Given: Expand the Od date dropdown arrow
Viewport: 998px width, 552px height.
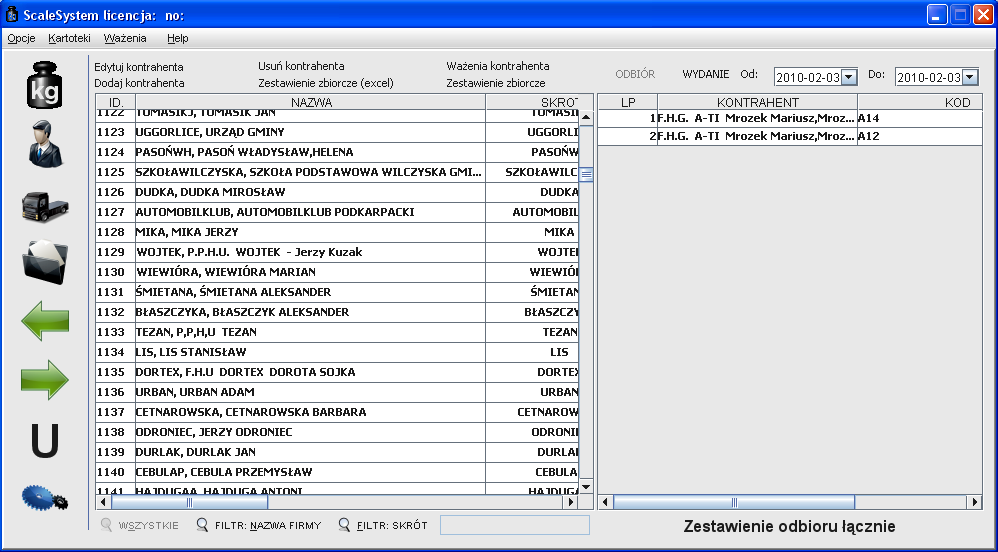Looking at the screenshot, I should (849, 77).
